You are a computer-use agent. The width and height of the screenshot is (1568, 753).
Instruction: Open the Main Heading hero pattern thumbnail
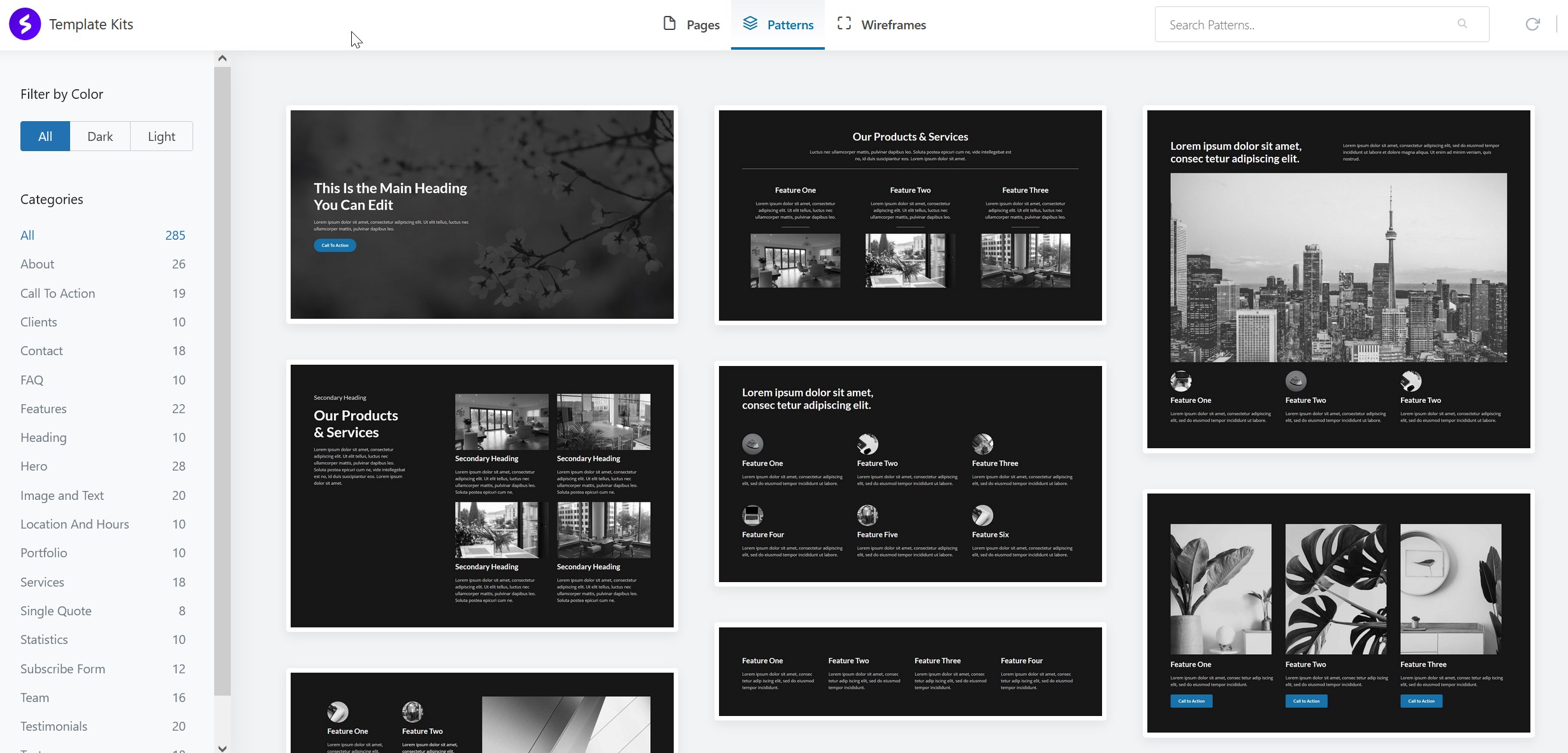pos(482,214)
